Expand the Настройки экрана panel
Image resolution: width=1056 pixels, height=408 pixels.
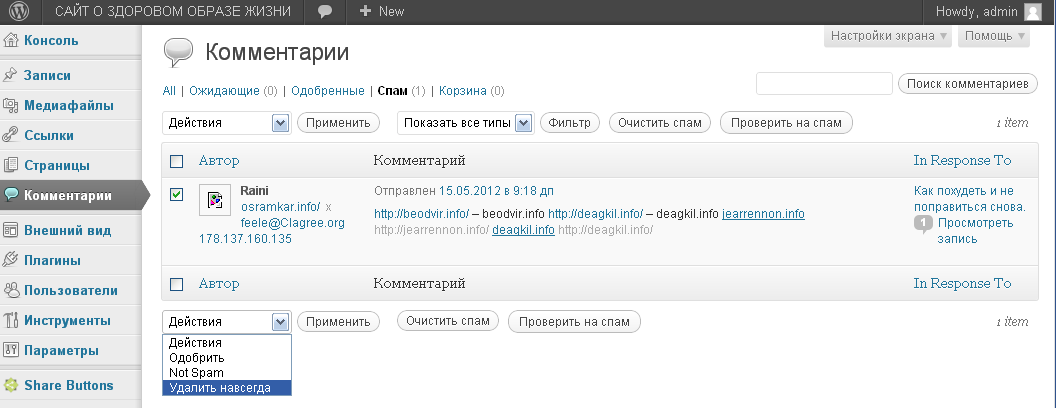point(888,36)
